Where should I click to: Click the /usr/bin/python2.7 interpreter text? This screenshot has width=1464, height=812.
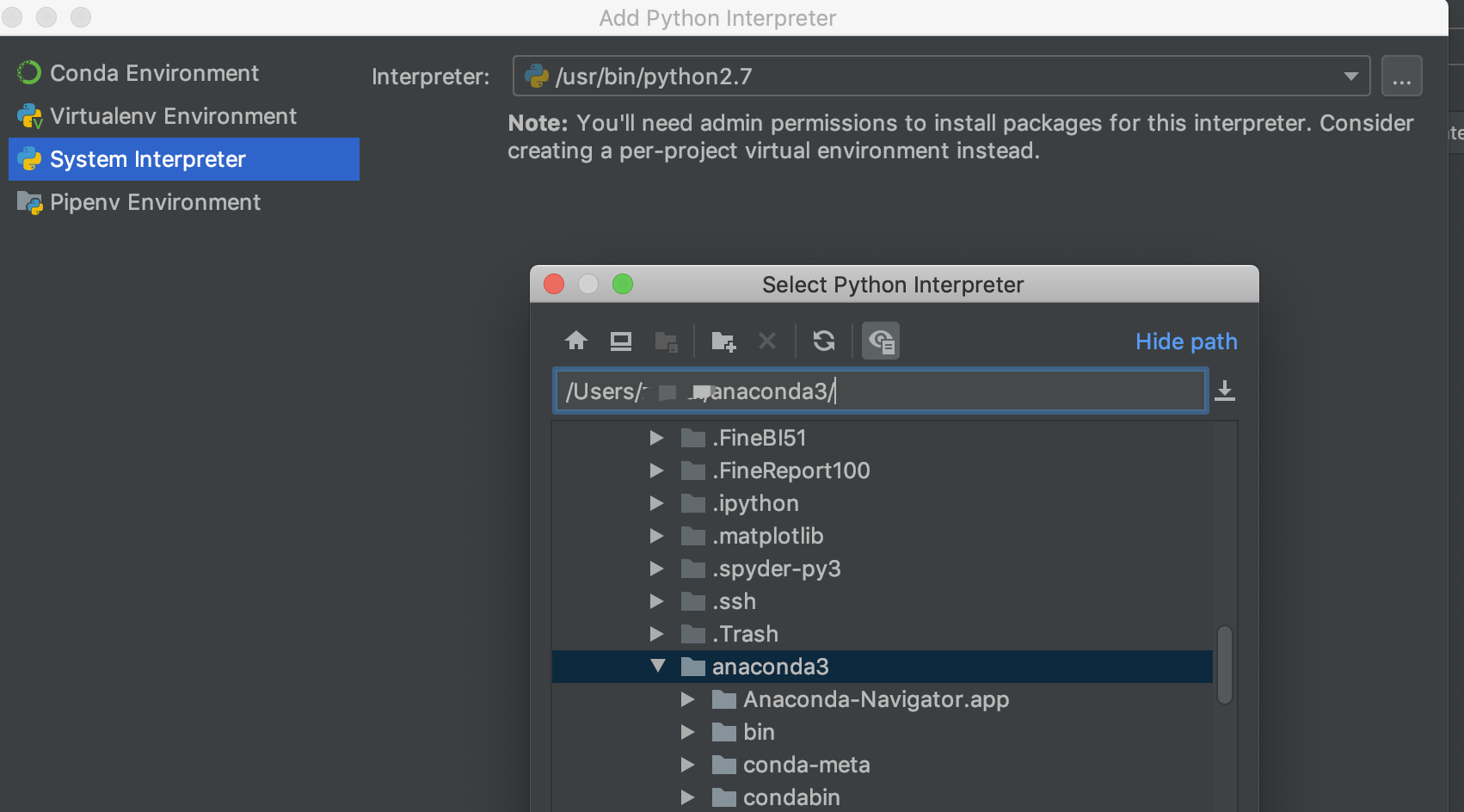tap(654, 77)
